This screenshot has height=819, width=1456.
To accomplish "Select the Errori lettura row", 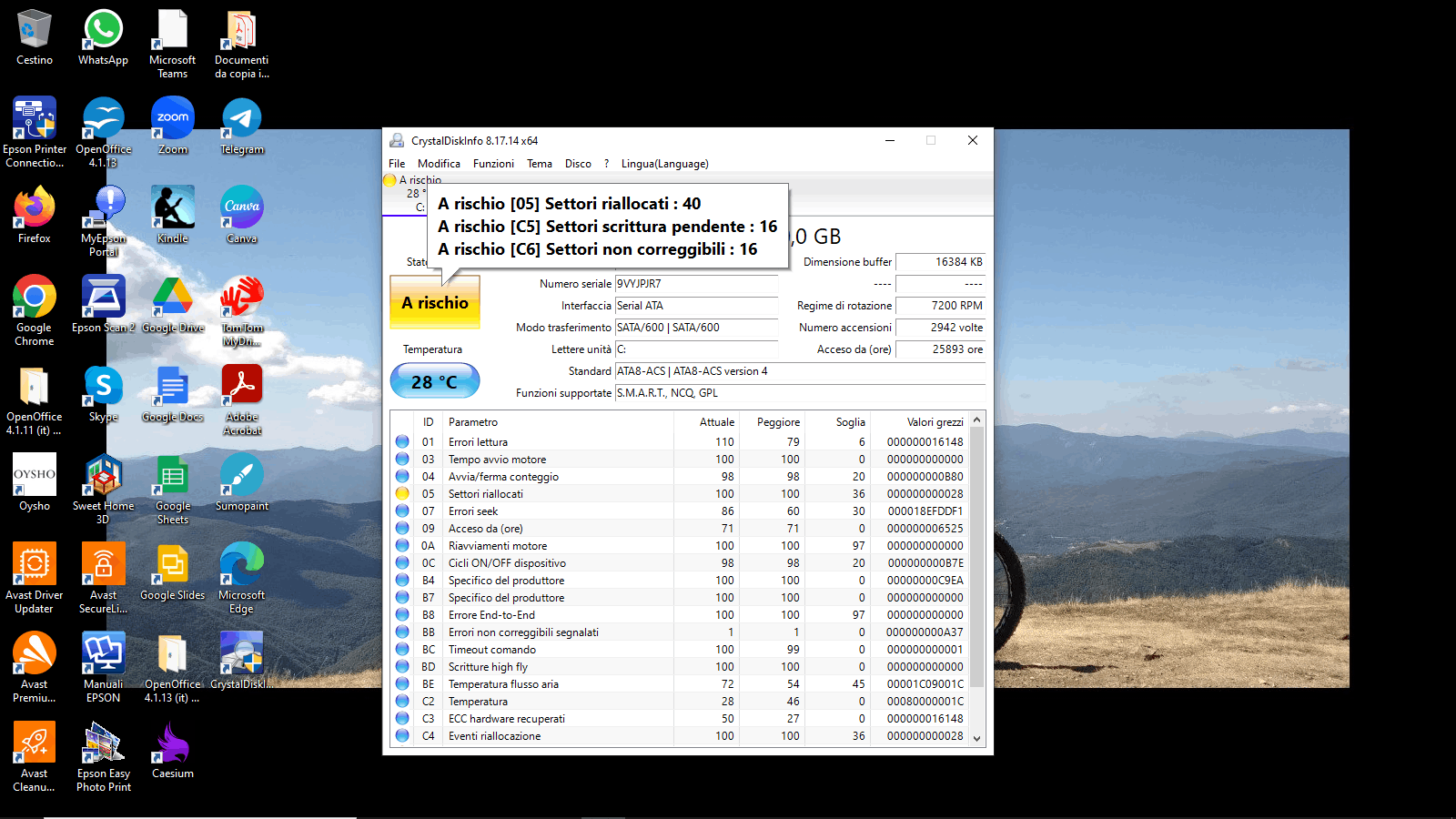I will (x=680, y=442).
